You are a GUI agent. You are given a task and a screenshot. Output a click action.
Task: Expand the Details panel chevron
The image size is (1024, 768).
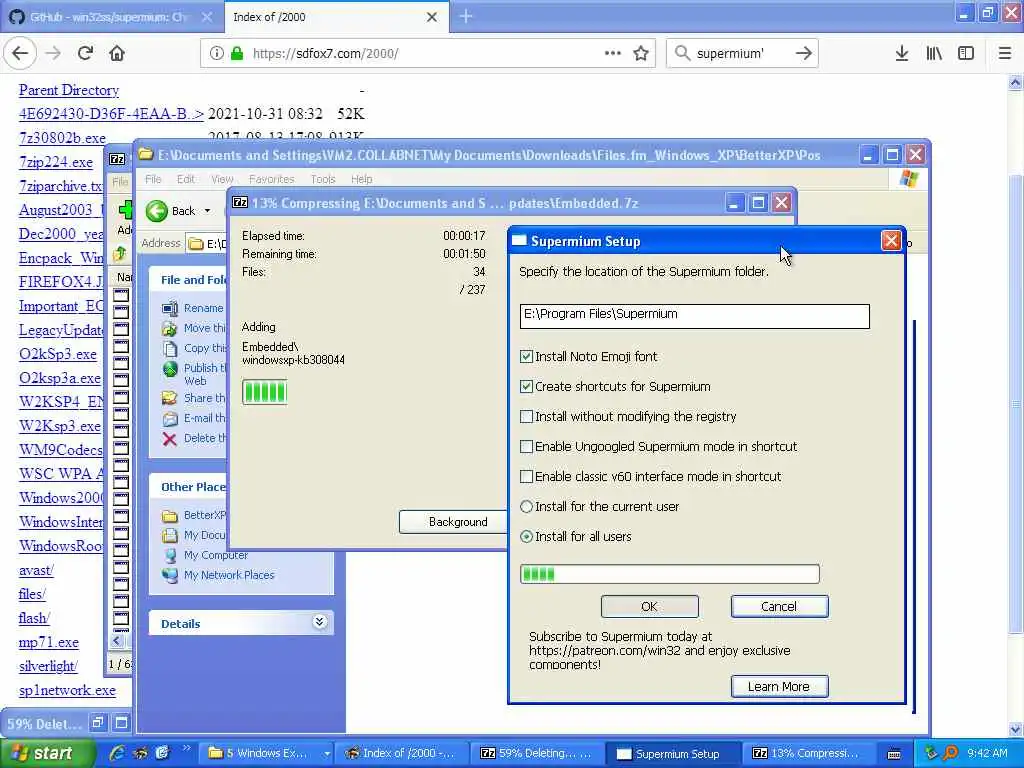pyautogui.click(x=319, y=621)
